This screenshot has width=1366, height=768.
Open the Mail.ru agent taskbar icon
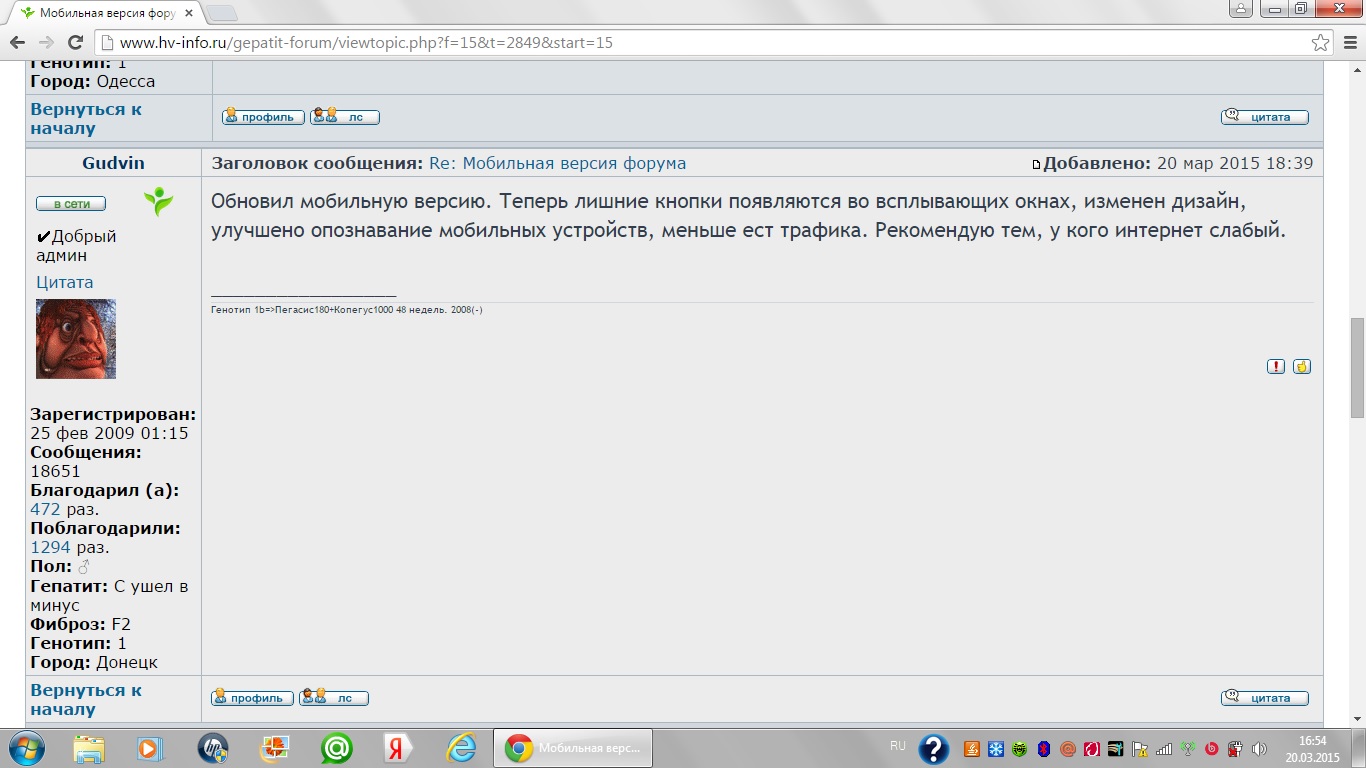[x=336, y=748]
